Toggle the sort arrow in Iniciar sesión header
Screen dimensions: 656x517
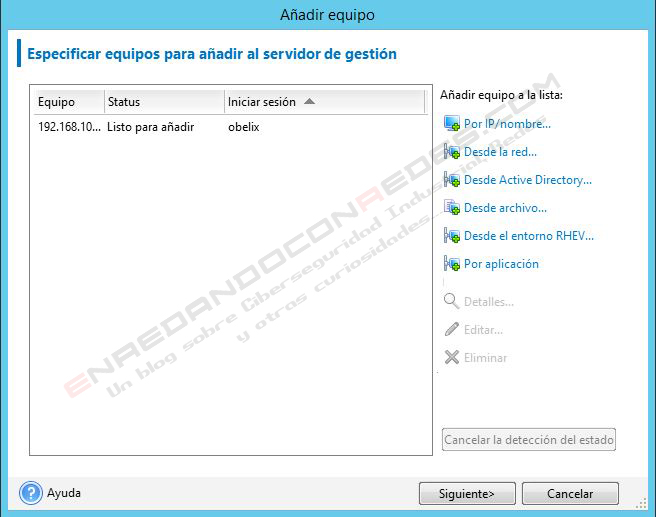(309, 101)
